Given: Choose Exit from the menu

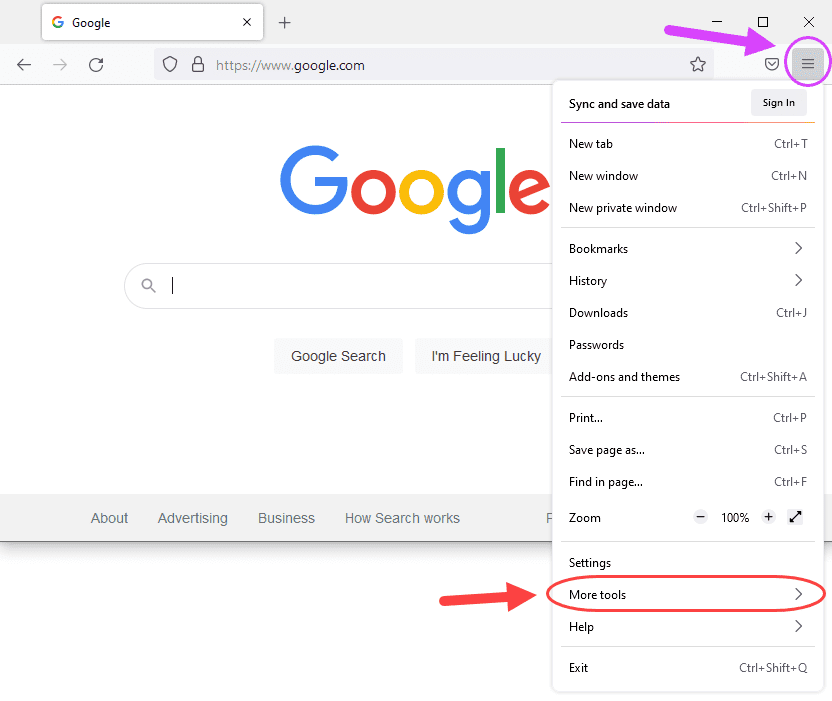Looking at the screenshot, I should click(x=687, y=668).
